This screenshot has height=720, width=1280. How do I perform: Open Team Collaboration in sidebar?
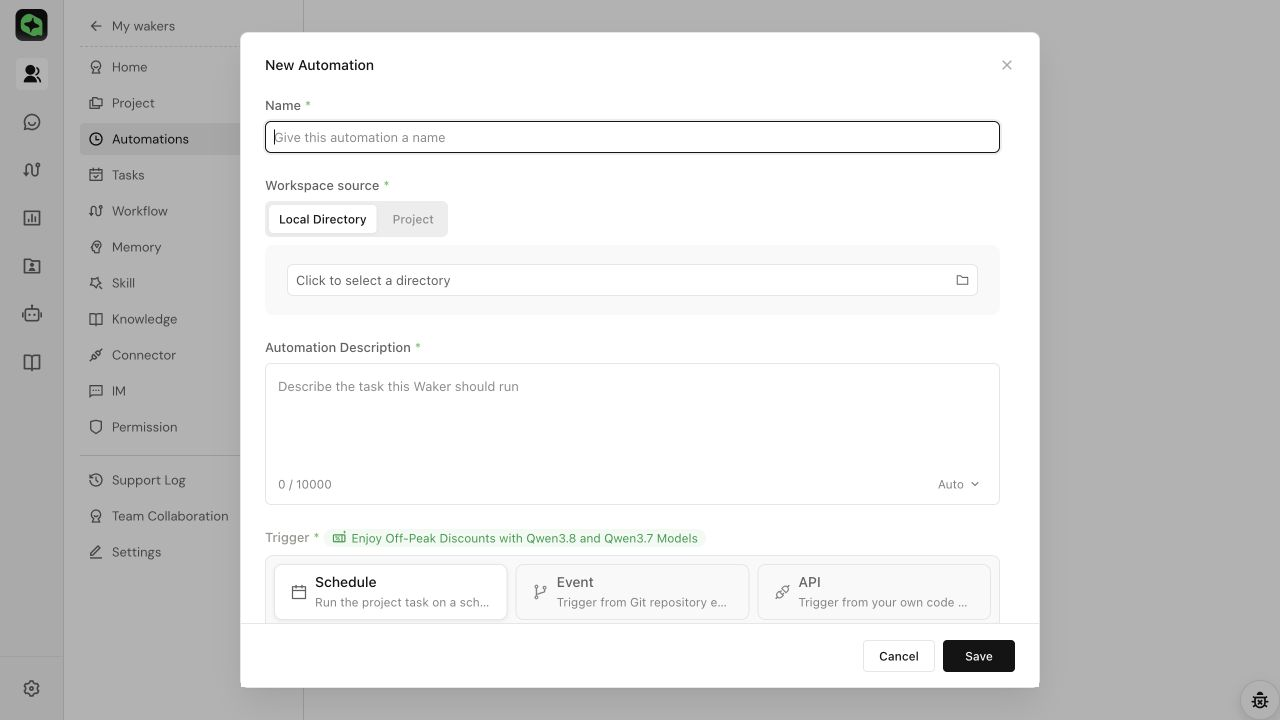coord(160,516)
